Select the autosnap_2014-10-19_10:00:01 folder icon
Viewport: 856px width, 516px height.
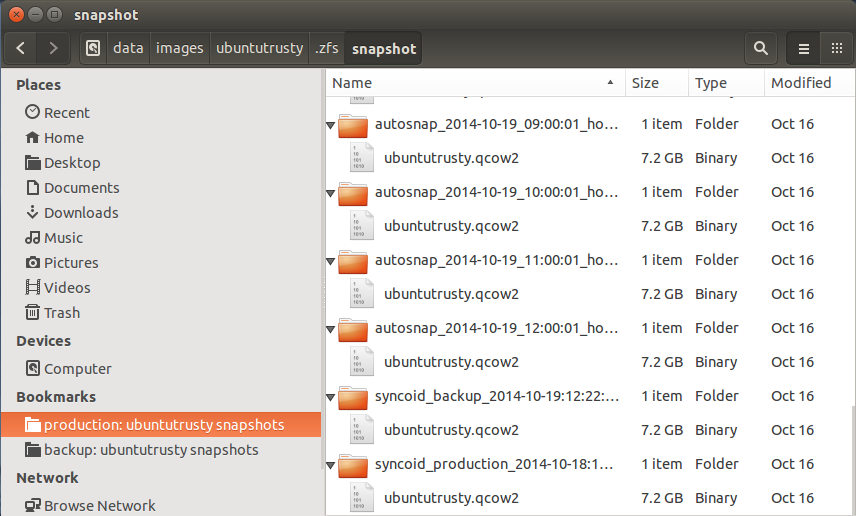tap(353, 193)
